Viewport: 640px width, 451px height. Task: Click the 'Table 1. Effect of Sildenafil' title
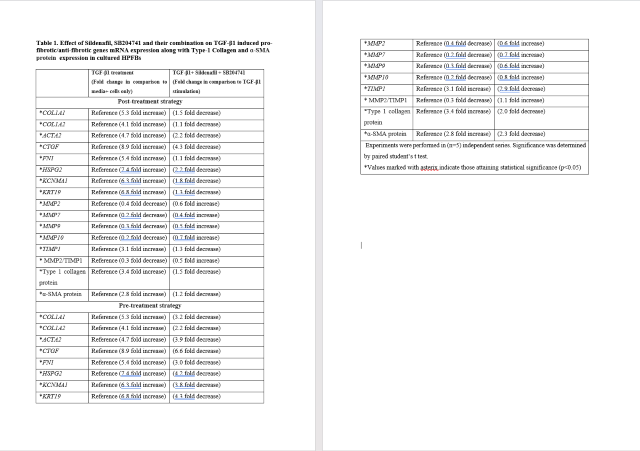point(154,50)
